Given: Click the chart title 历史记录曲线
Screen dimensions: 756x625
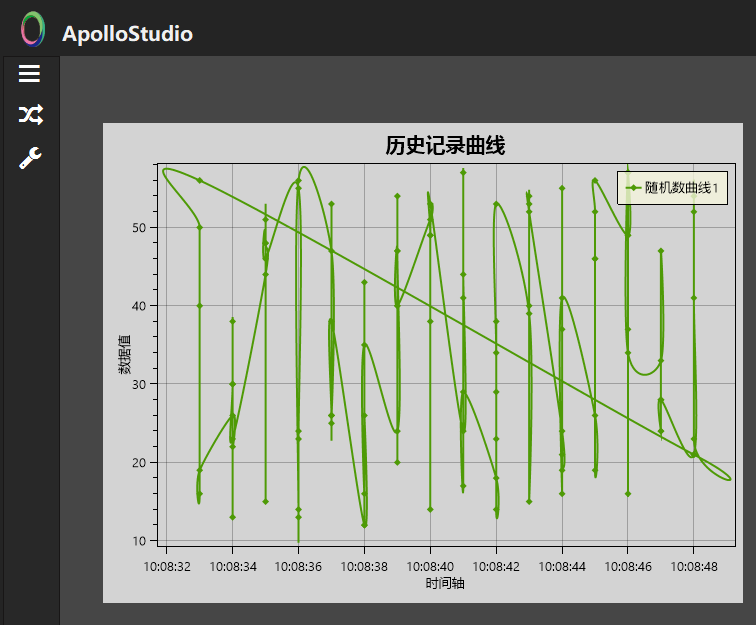Looking at the screenshot, I should 445,145.
